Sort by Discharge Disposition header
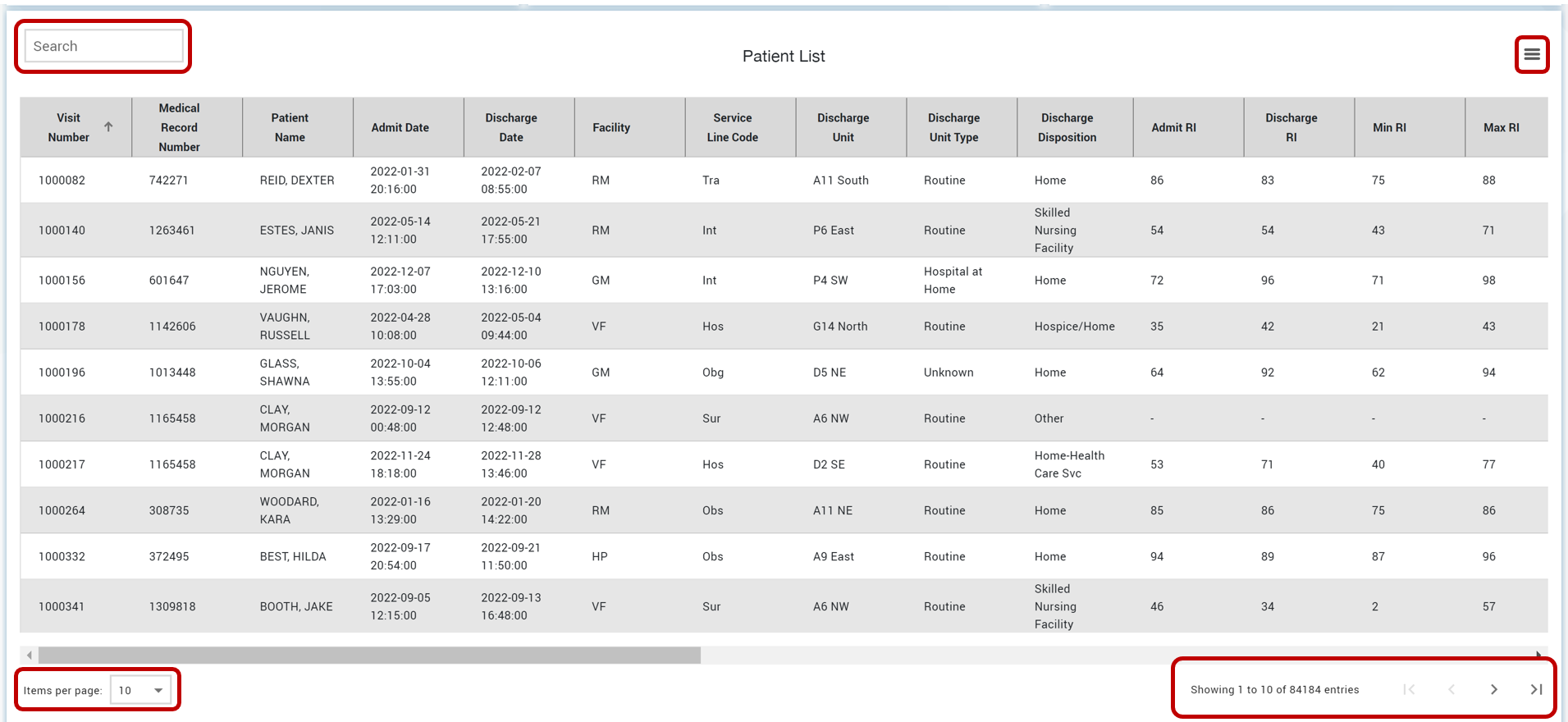Image resolution: width=1568 pixels, height=722 pixels. 1067,127
